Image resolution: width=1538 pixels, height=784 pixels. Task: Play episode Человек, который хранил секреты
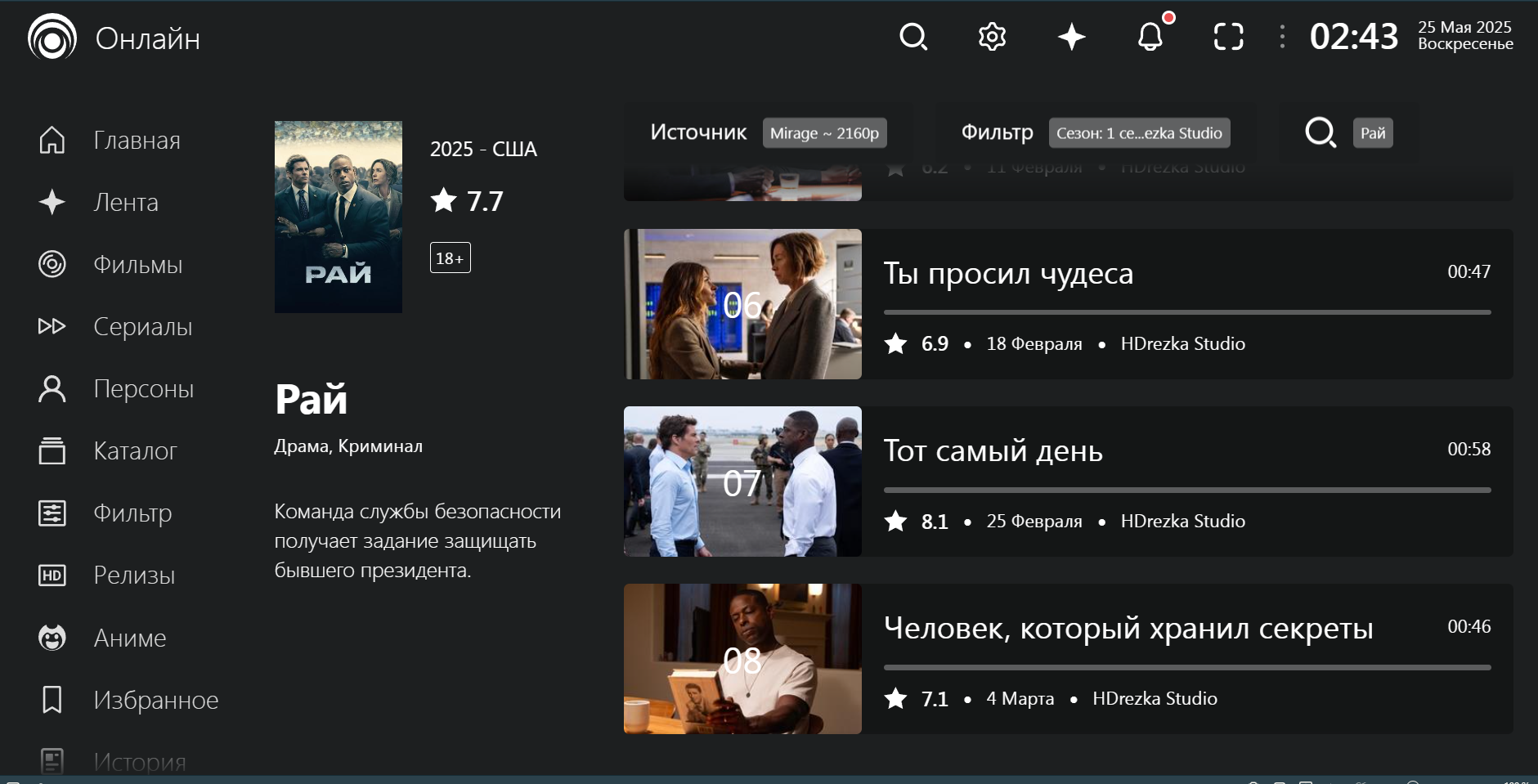1068,659
